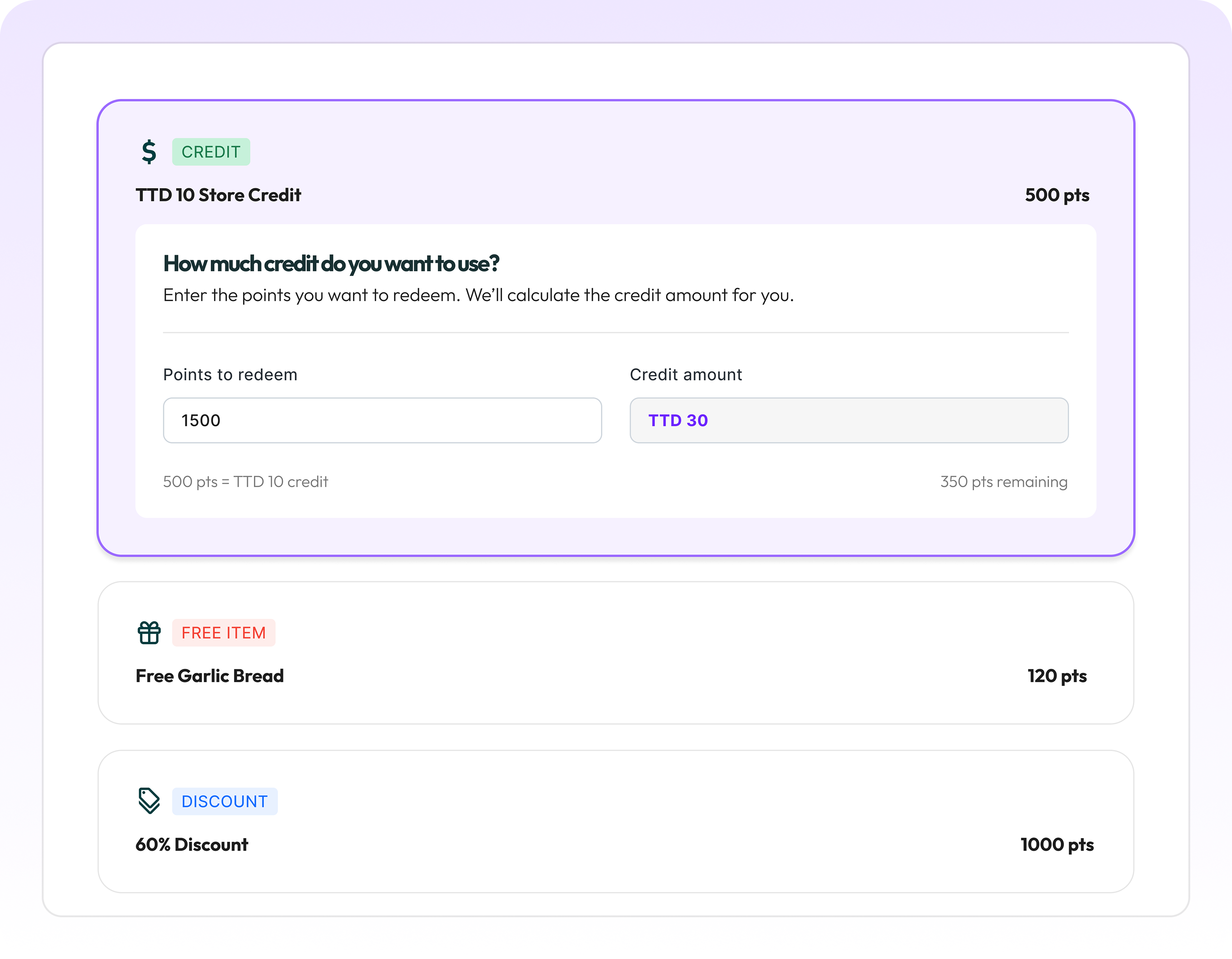Click the 500 pts cost label
Viewport: 1232px width, 959px height.
[1057, 195]
